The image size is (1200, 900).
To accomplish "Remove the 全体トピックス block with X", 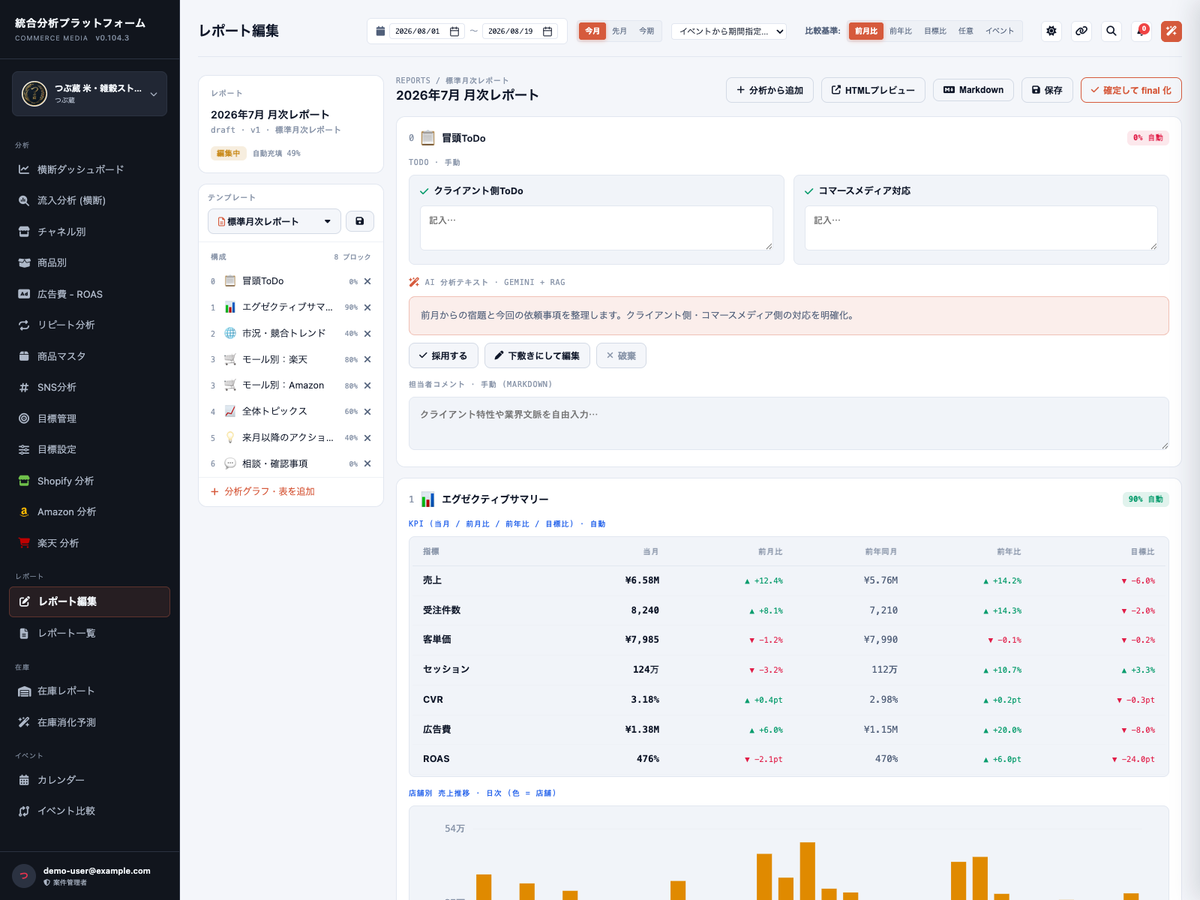I will tap(367, 412).
